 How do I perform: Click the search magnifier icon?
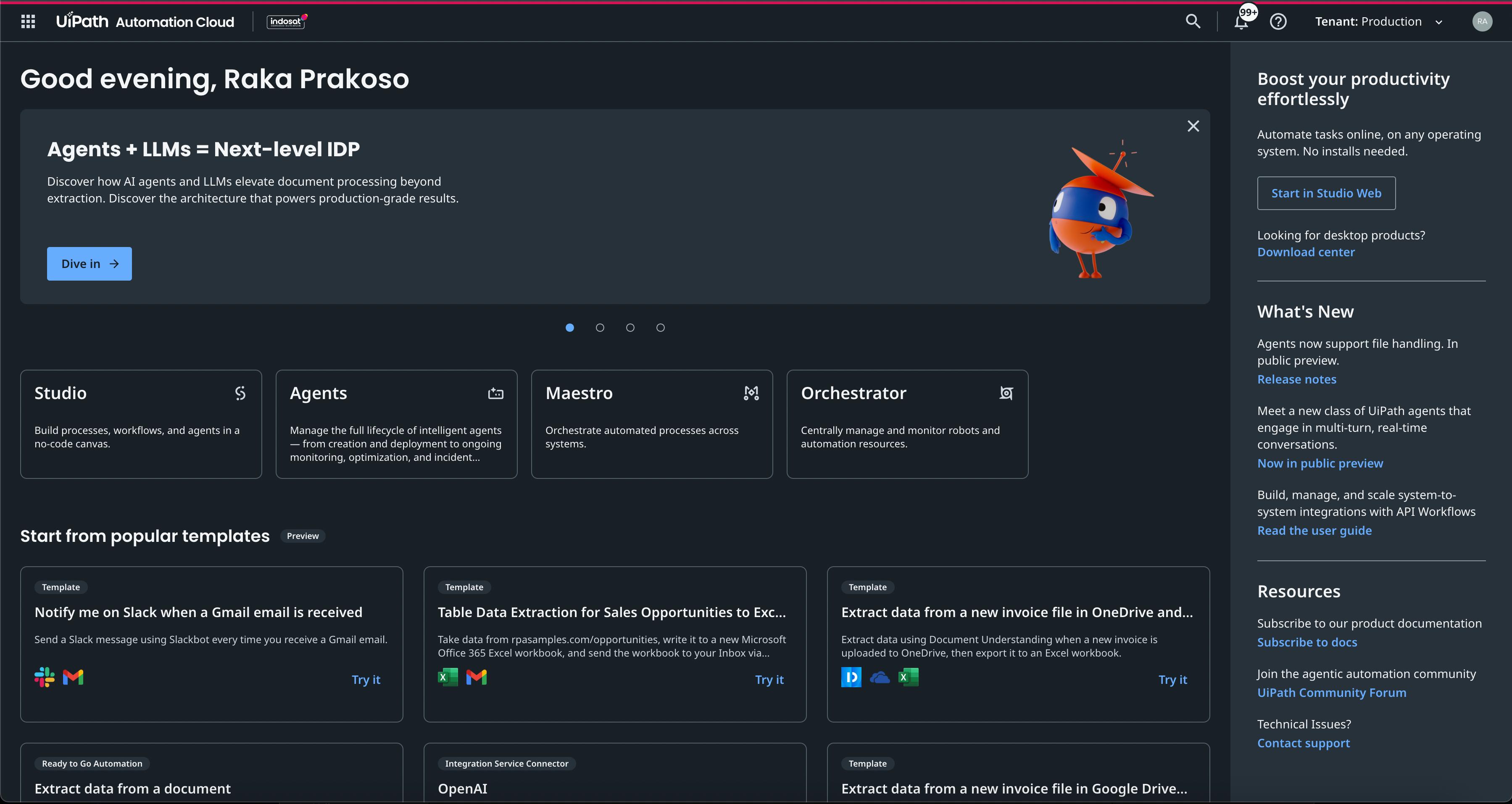[x=1193, y=22]
